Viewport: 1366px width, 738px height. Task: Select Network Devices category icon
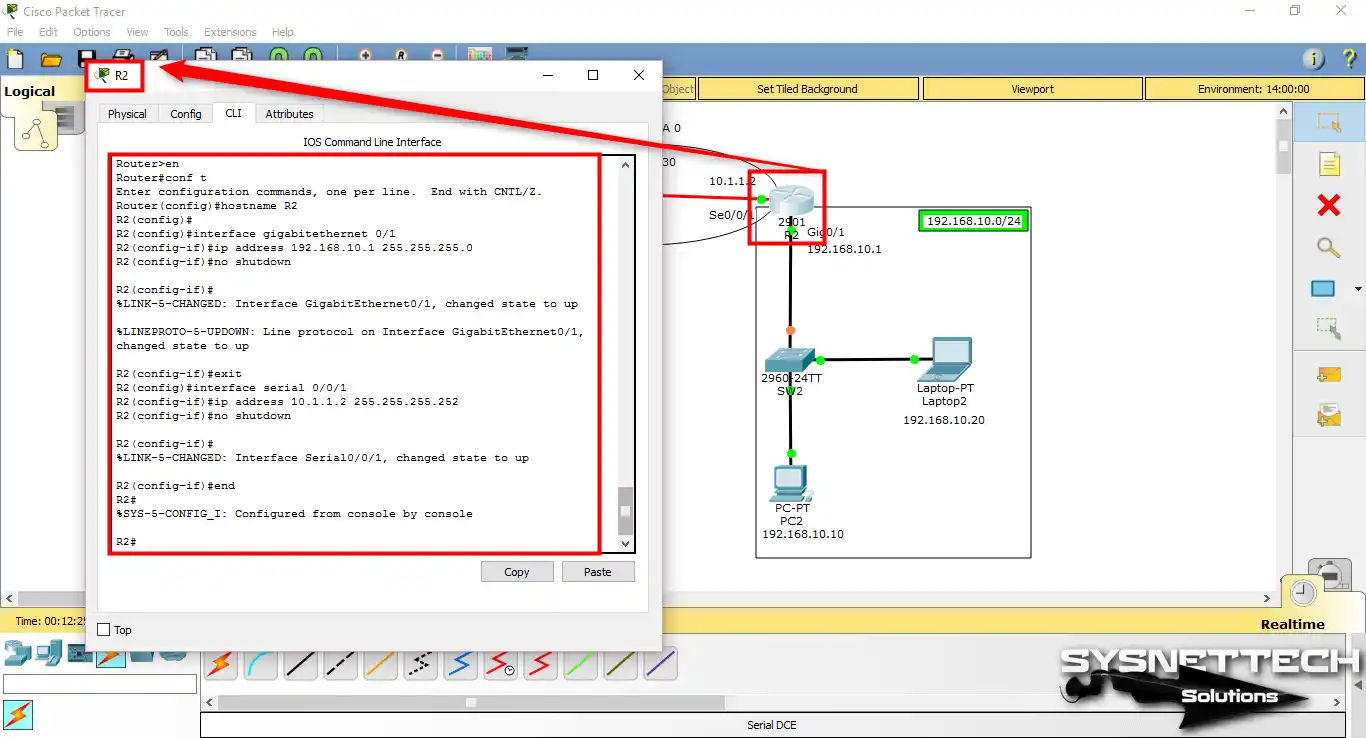(17, 655)
